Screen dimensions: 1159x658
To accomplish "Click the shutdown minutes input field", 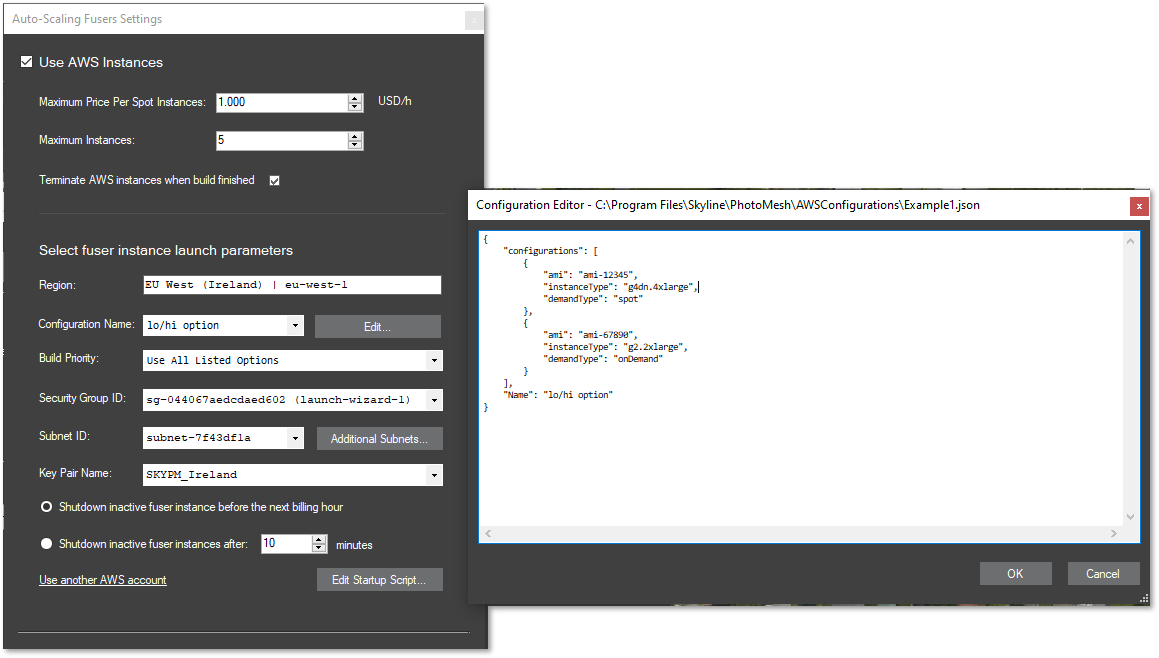I will (286, 544).
